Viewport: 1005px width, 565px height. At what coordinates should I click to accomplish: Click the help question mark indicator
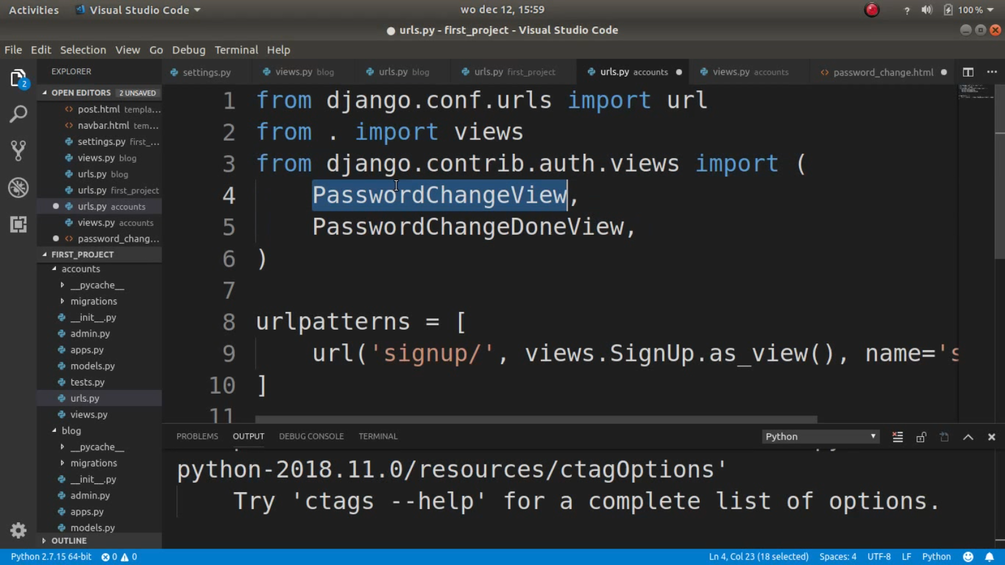906,10
